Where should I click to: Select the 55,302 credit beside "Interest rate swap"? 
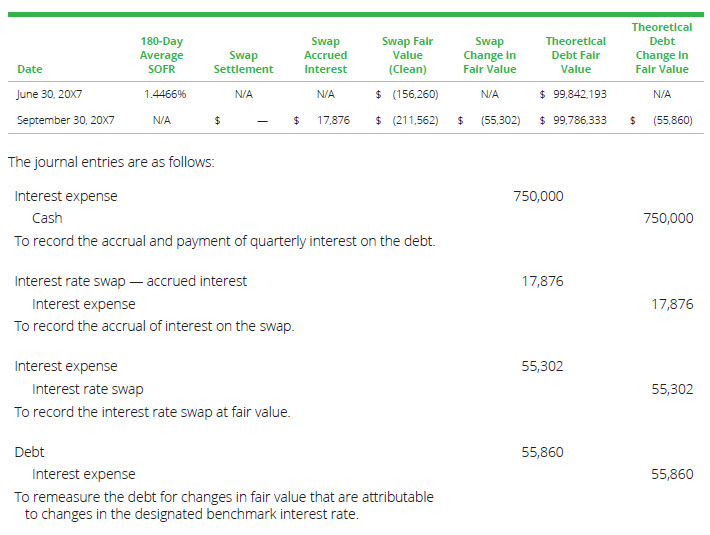672,389
